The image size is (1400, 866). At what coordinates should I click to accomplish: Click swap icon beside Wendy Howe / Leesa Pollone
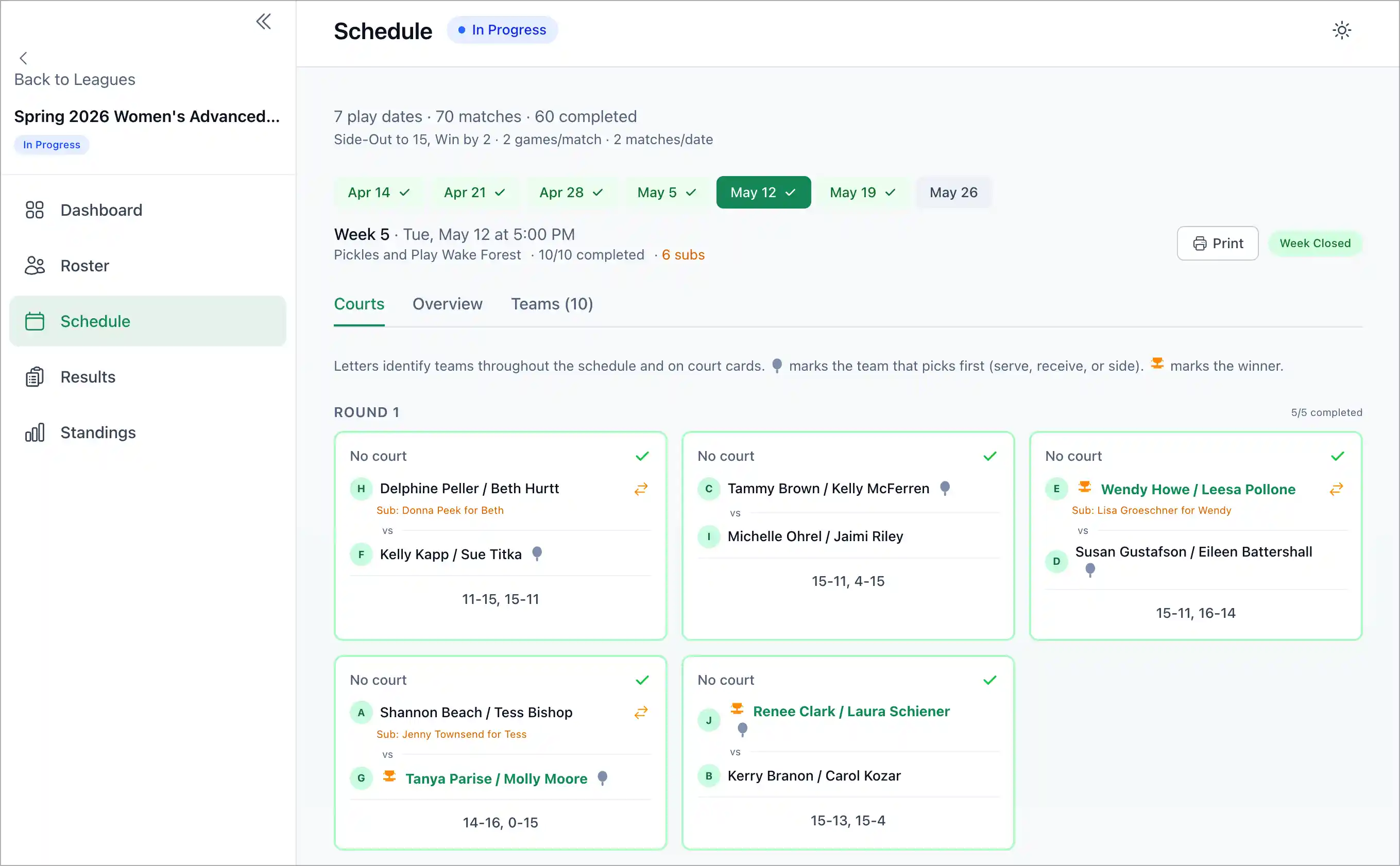(x=1337, y=489)
